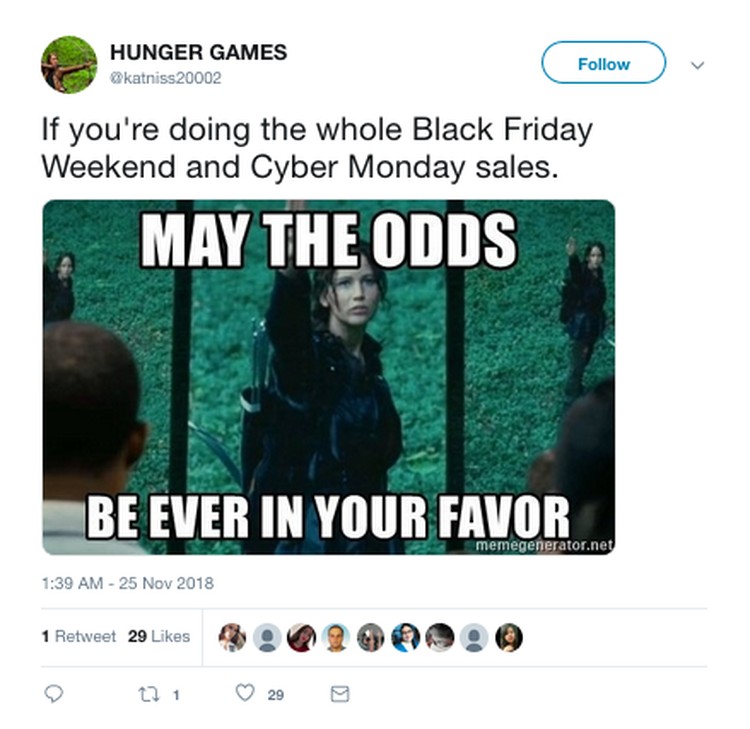Open the HUNGER GAMES display name link
This screenshot has height=729, width=750.
(x=198, y=52)
